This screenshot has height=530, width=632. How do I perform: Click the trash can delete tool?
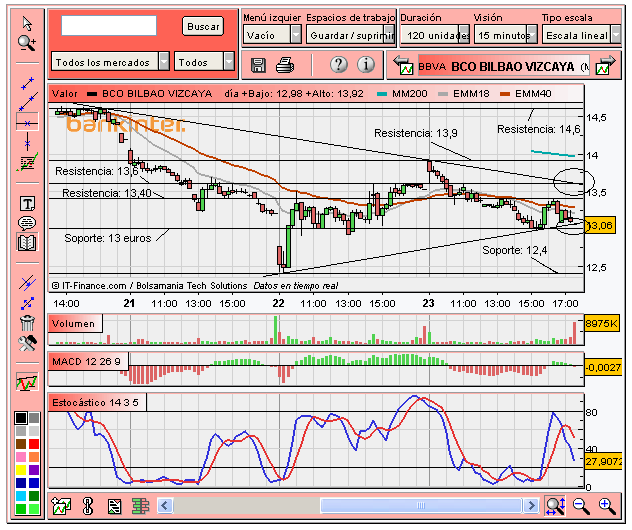coord(27,323)
